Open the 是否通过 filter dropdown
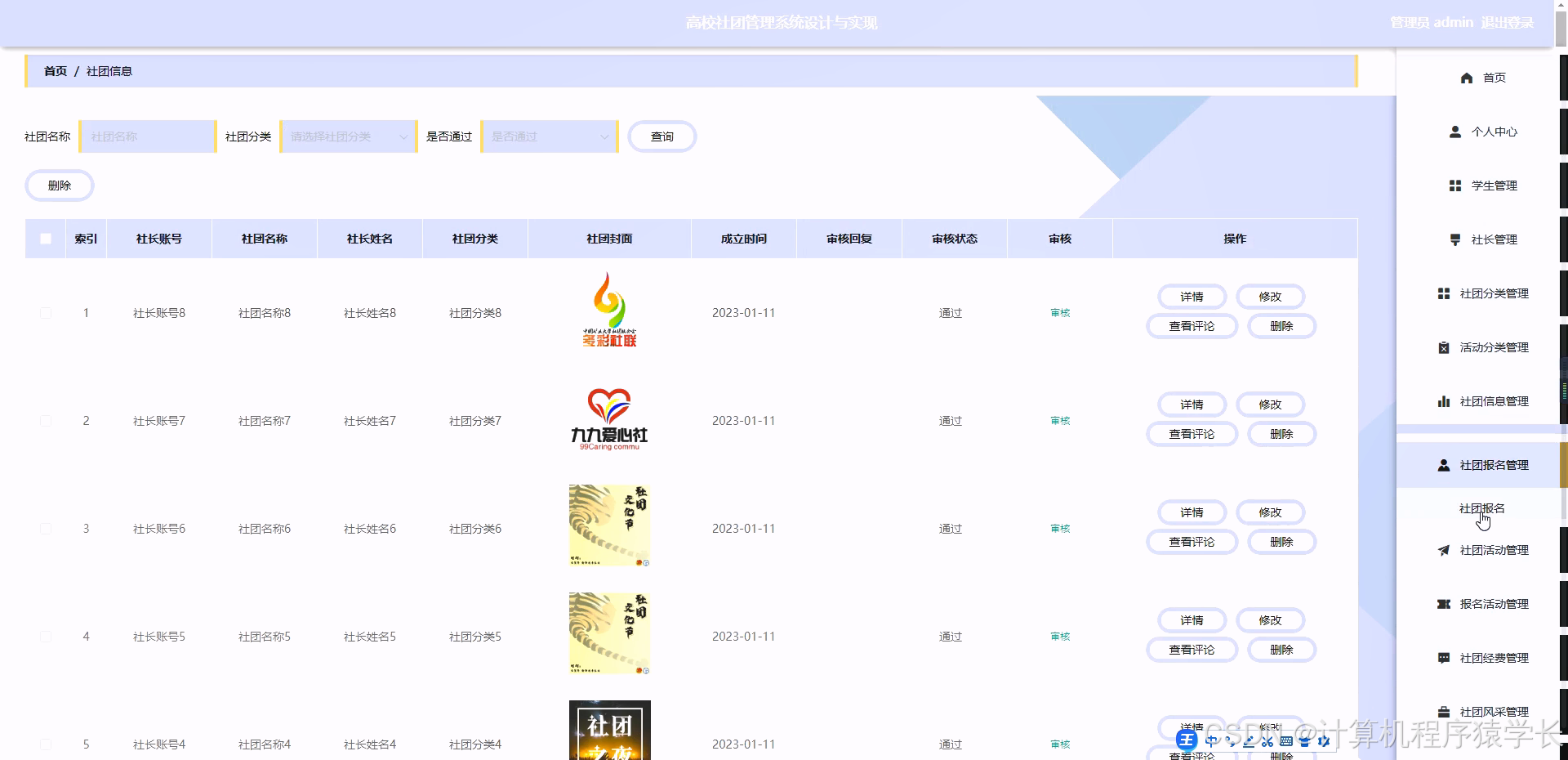 (x=550, y=136)
